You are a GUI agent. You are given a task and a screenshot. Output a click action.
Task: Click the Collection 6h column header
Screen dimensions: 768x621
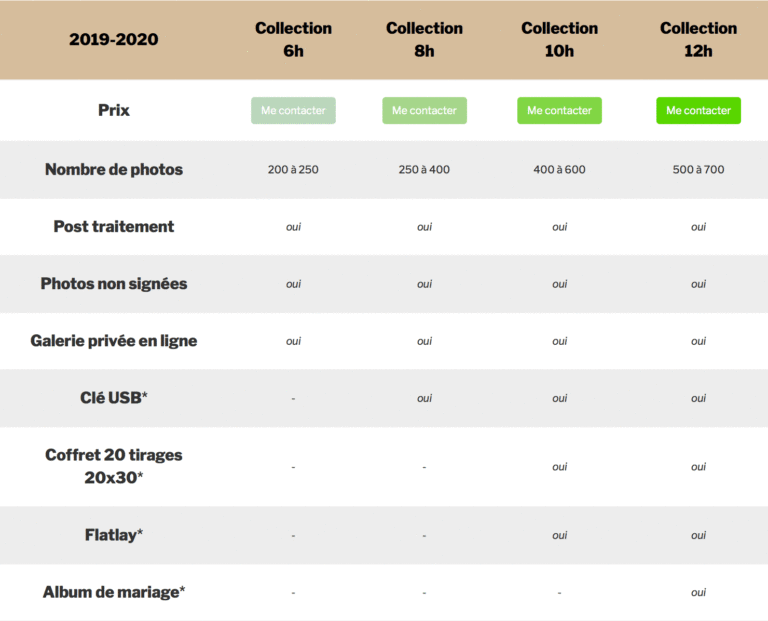coord(293,40)
